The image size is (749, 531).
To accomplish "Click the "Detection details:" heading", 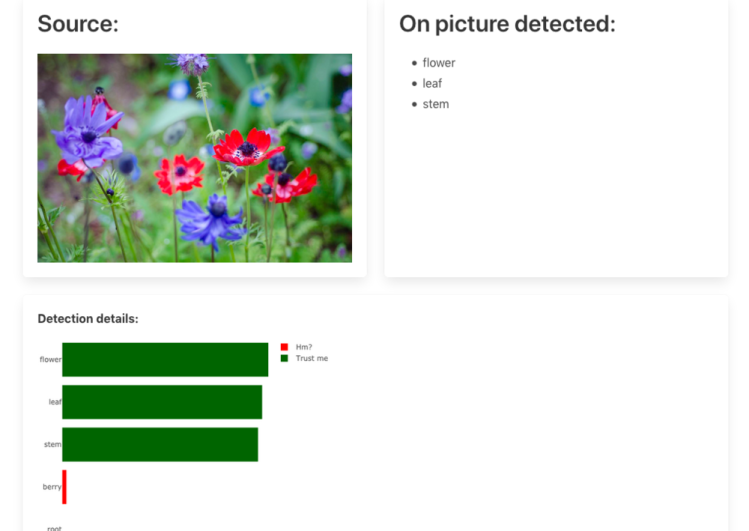I will click(88, 319).
